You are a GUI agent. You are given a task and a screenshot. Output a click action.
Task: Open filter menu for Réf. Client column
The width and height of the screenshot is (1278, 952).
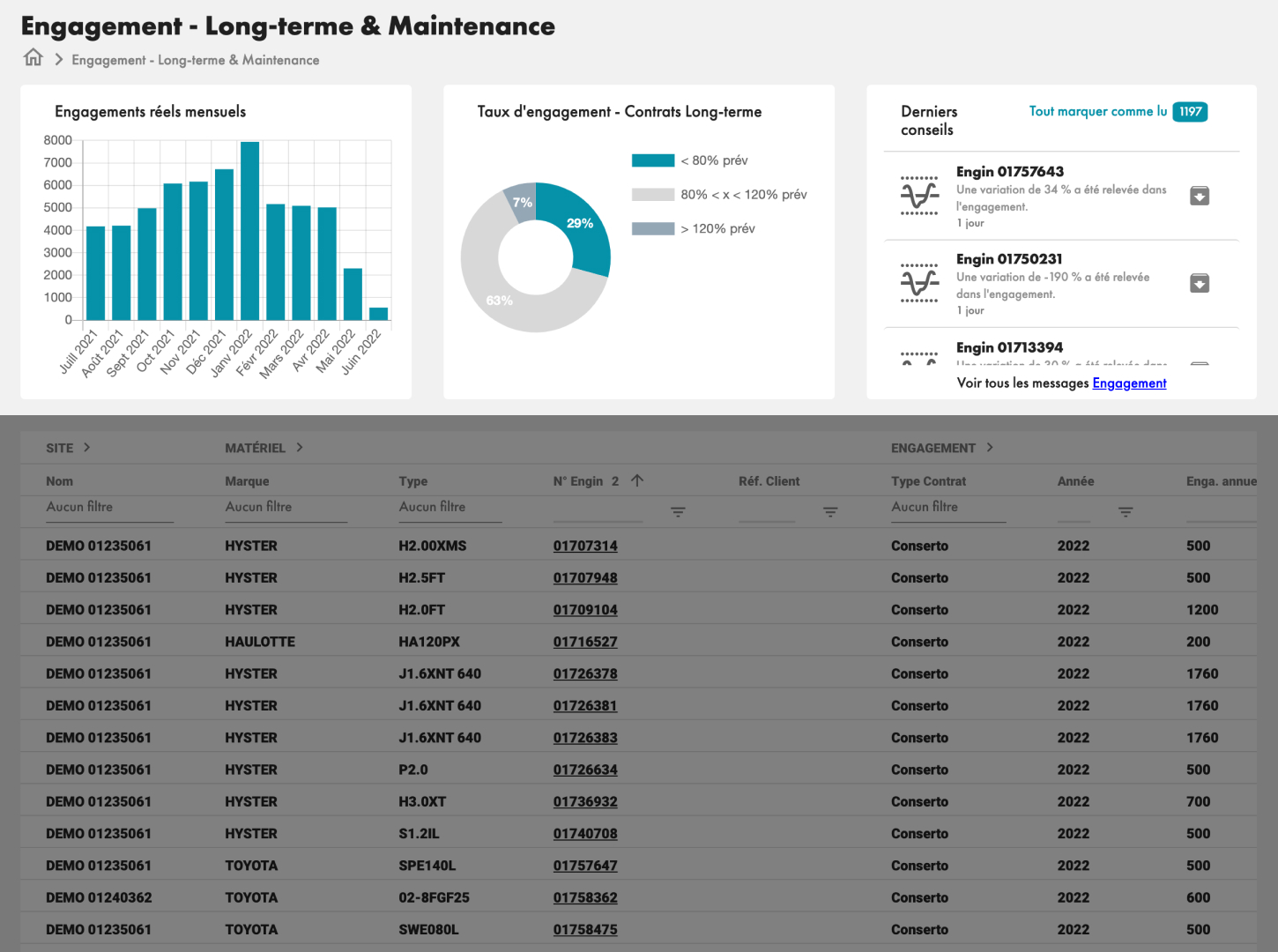(x=830, y=512)
